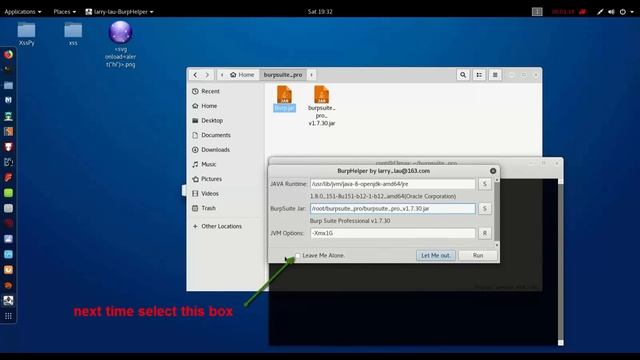The width and height of the screenshot is (640, 360).
Task: Click the left path bar scroll arrow
Action: [222, 75]
